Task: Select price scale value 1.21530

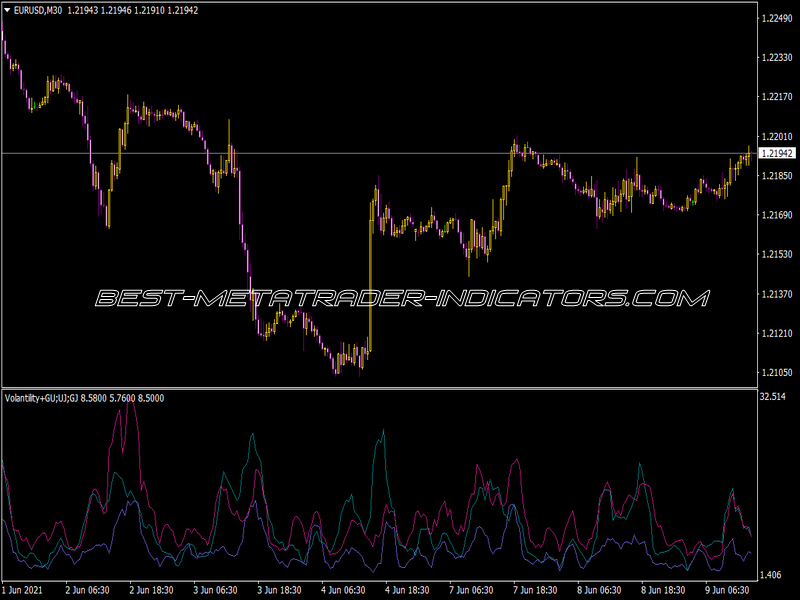Action: click(777, 254)
